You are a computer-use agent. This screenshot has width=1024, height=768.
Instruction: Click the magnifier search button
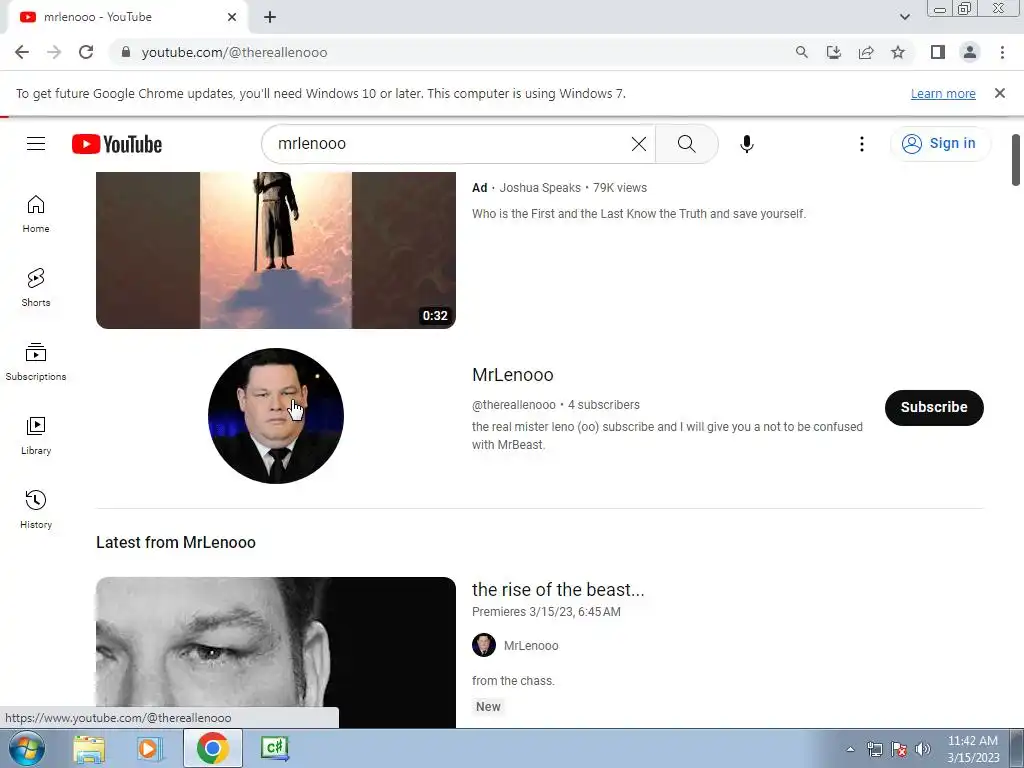tap(686, 144)
